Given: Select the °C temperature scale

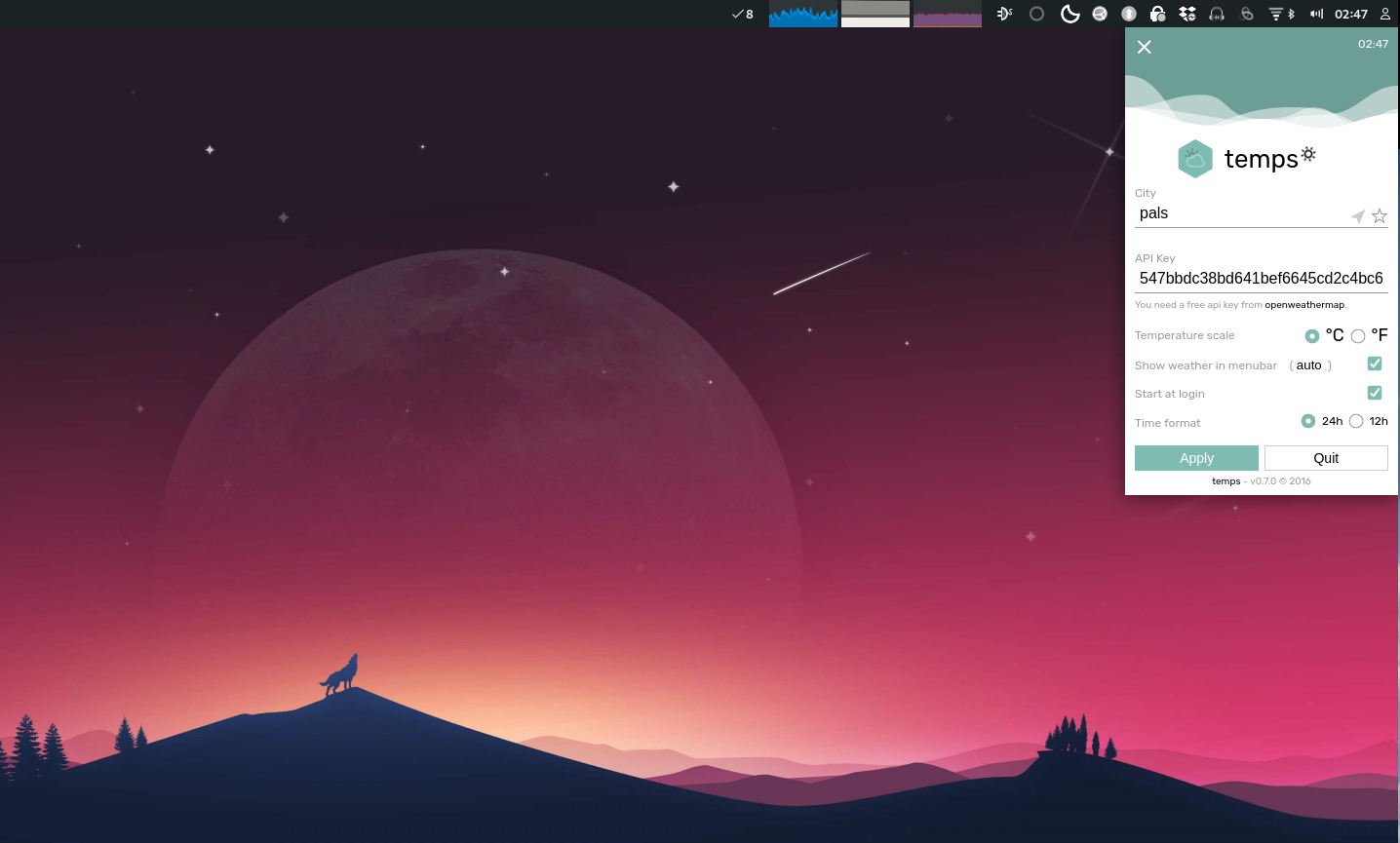Looking at the screenshot, I should click(1312, 336).
